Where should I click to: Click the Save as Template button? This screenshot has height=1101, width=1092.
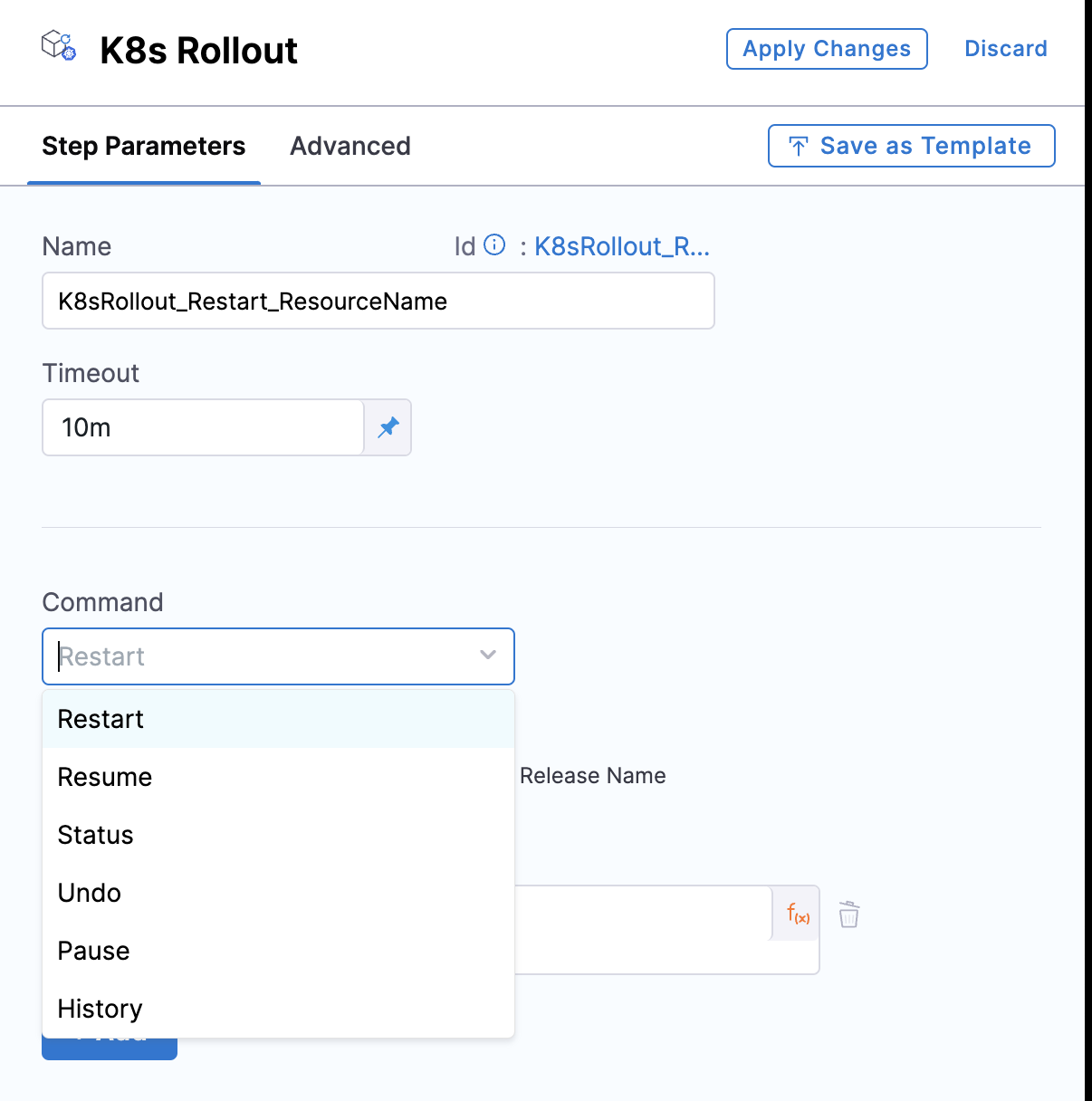click(x=911, y=146)
